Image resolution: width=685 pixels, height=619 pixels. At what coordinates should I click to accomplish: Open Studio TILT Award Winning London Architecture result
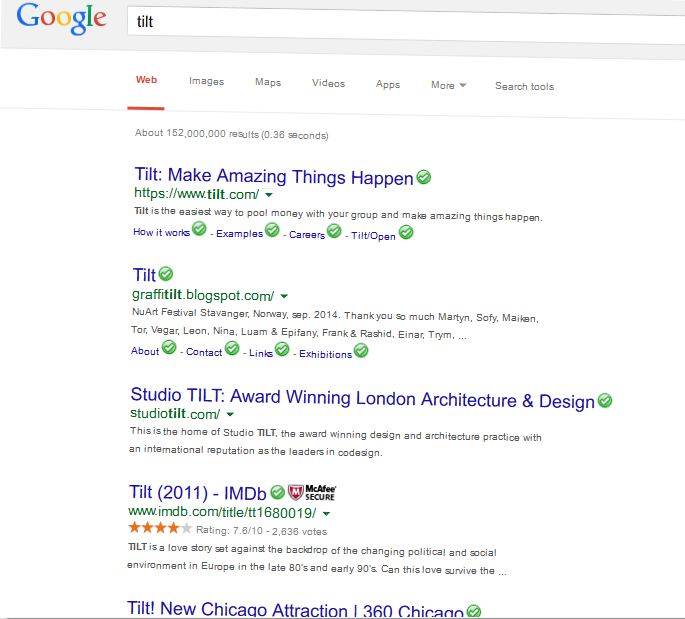pyautogui.click(x=363, y=398)
